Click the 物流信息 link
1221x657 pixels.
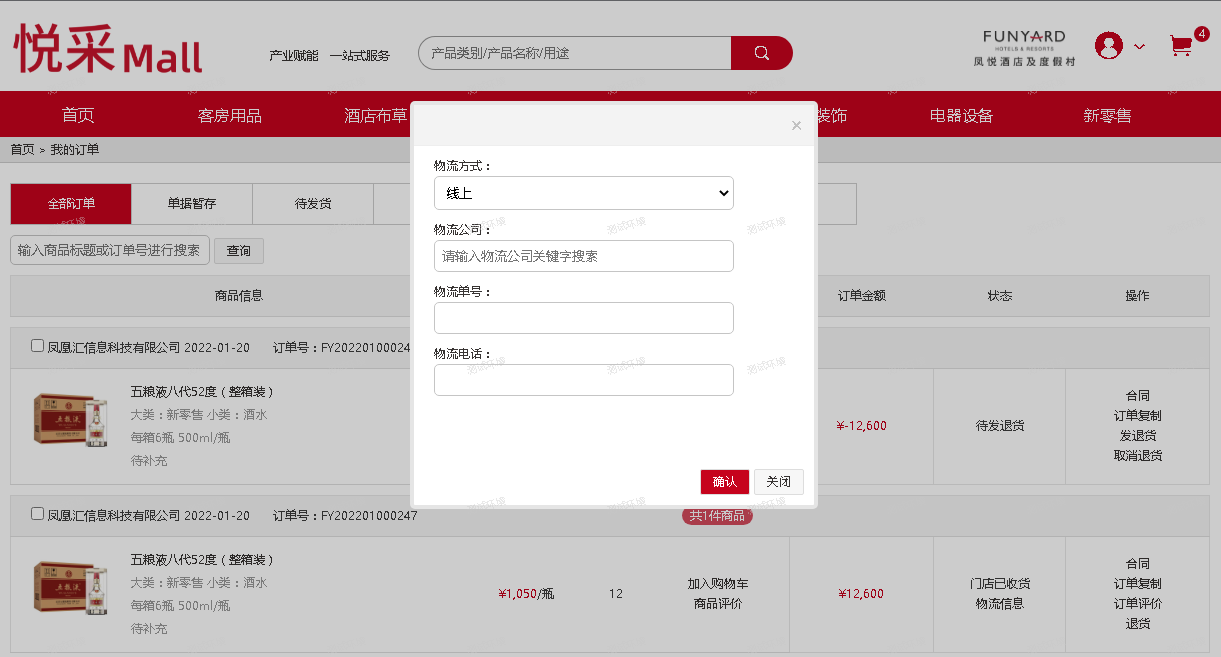(x=1000, y=604)
